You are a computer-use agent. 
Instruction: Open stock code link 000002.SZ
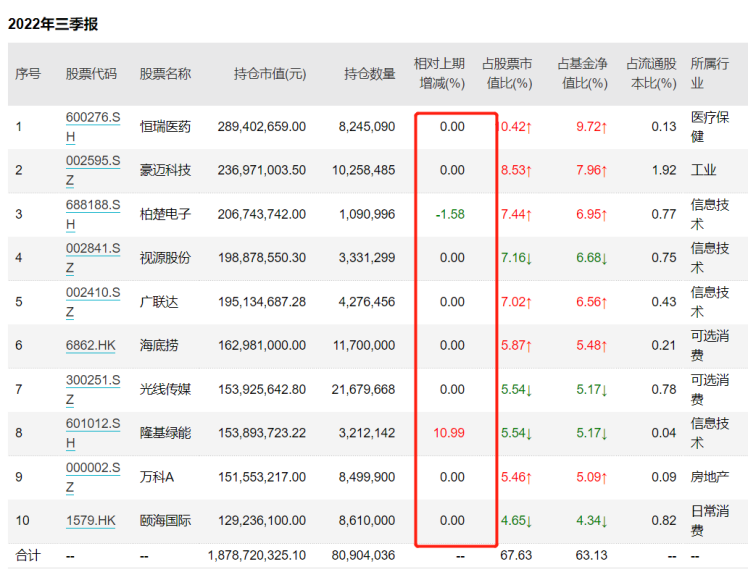coord(93,477)
